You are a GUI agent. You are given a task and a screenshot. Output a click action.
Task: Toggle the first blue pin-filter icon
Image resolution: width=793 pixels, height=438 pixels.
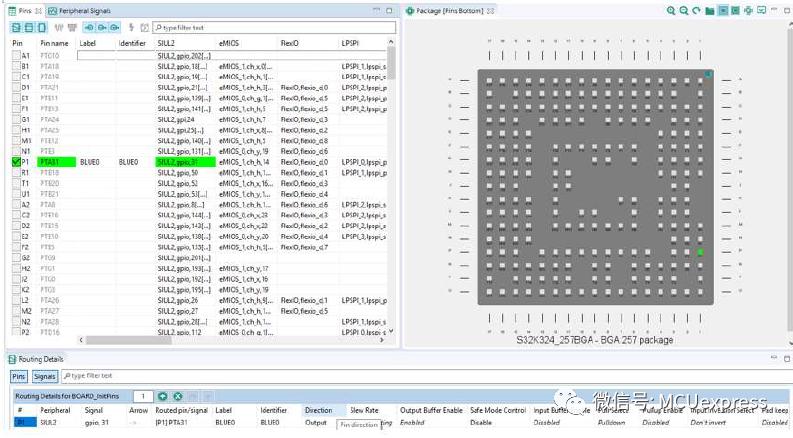pos(89,27)
